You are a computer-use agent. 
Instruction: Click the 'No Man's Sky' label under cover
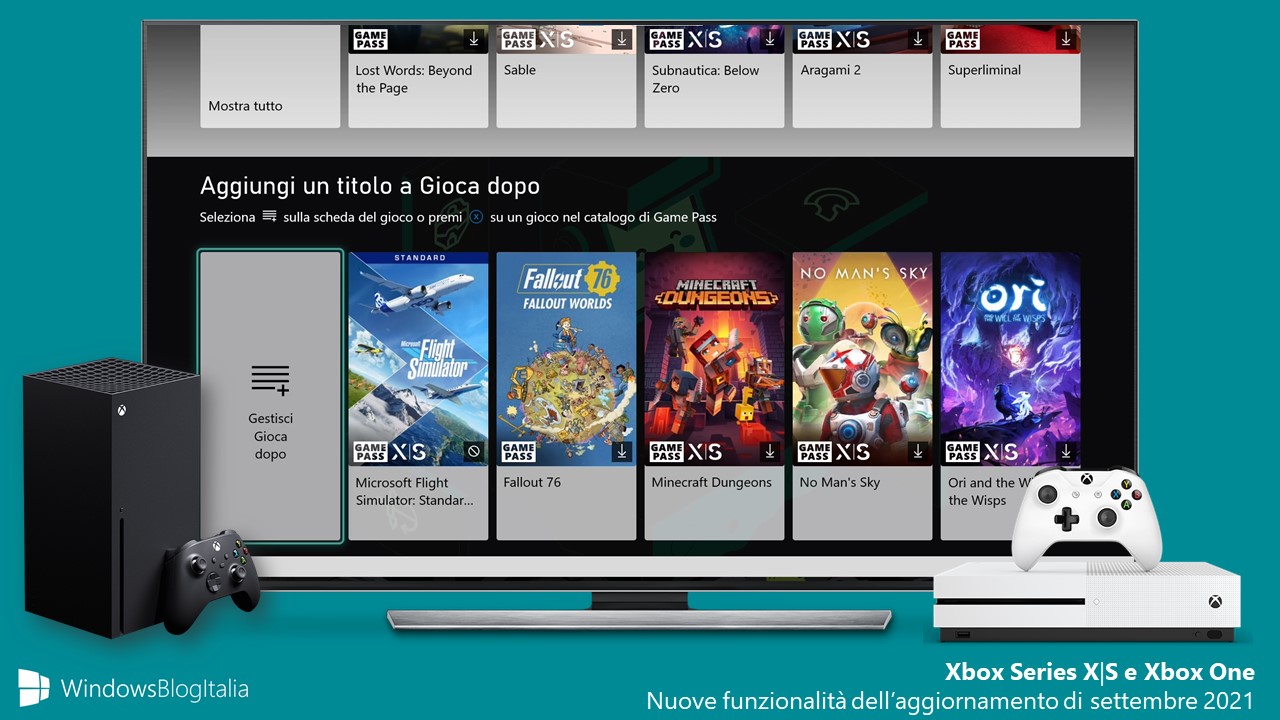pos(840,482)
